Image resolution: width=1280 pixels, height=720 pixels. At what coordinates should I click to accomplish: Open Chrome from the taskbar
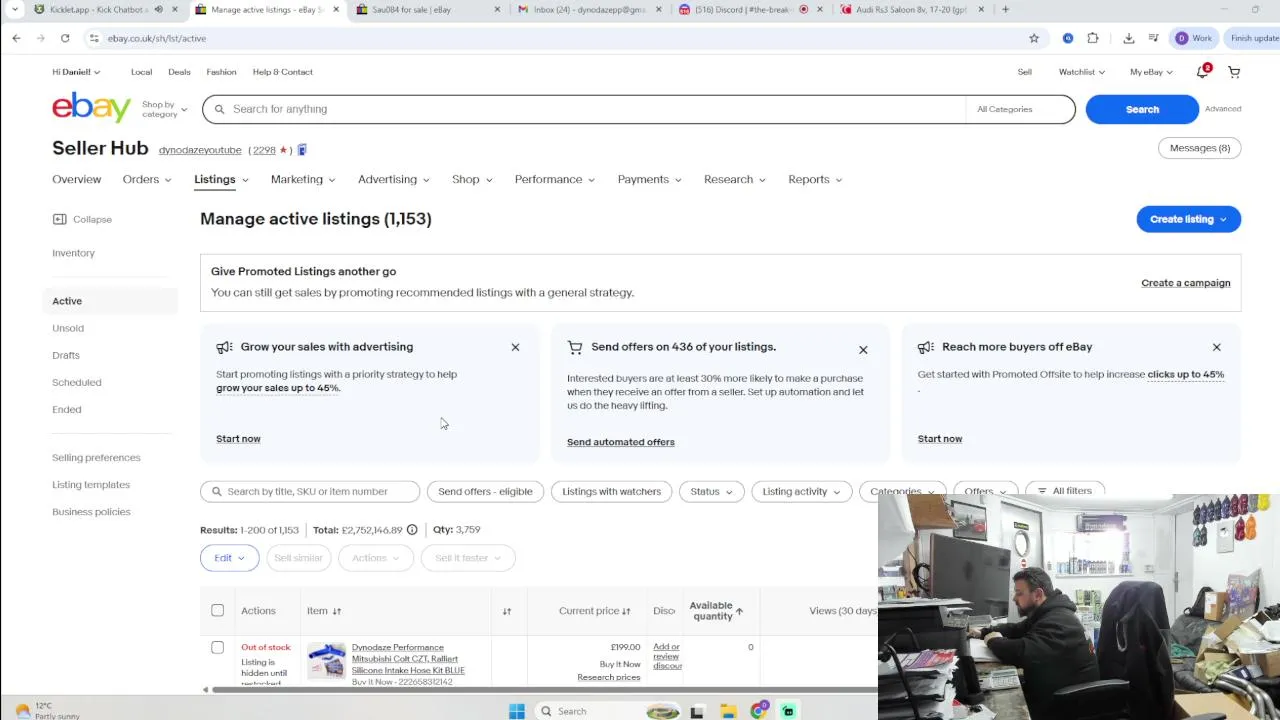[x=758, y=711]
